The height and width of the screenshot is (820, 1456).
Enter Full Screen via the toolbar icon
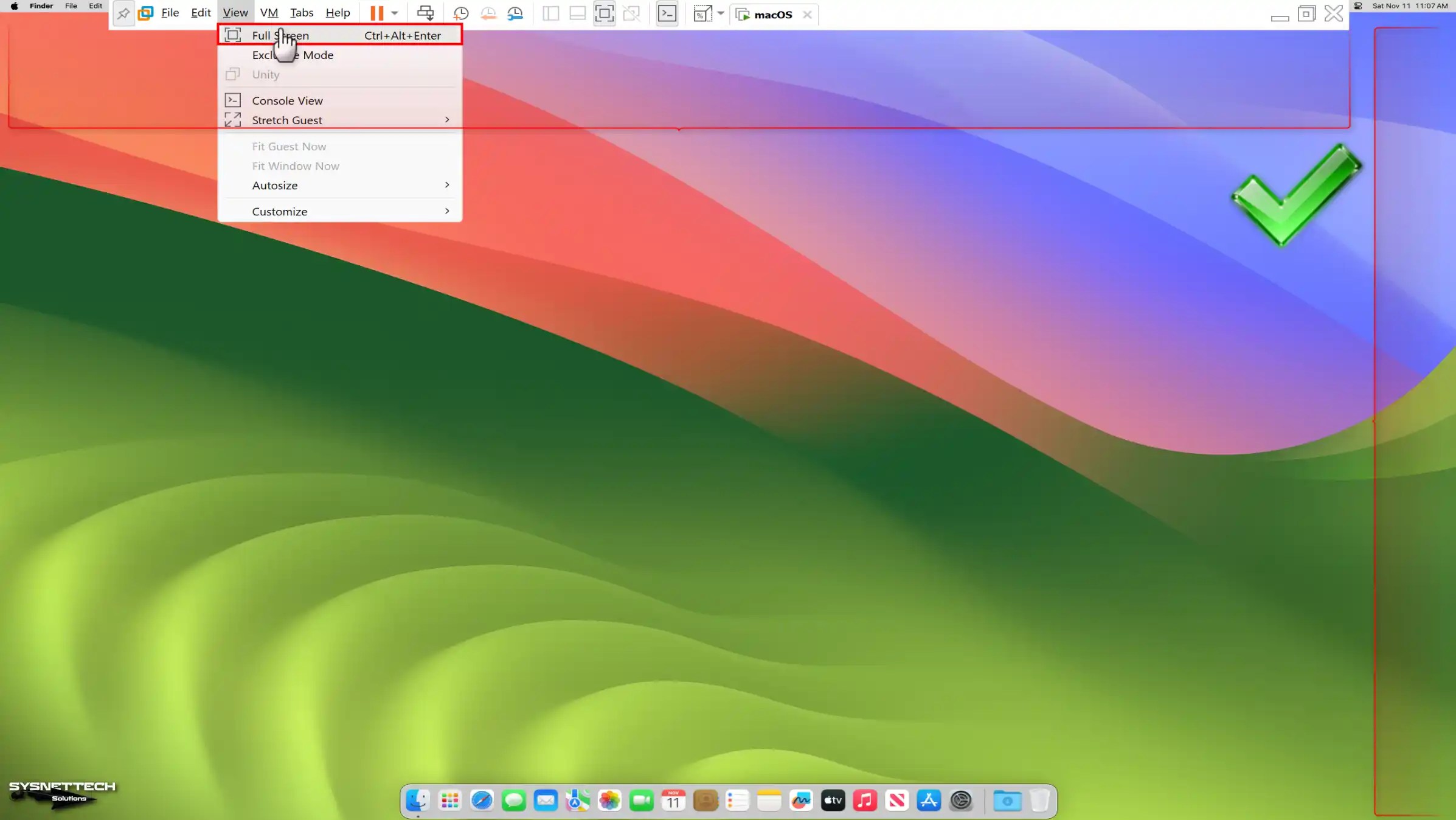pyautogui.click(x=605, y=13)
